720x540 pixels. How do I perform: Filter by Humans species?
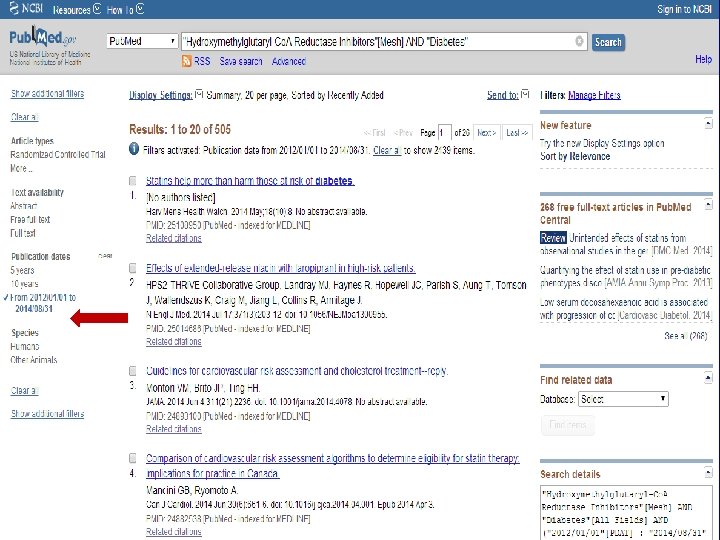click(x=25, y=346)
